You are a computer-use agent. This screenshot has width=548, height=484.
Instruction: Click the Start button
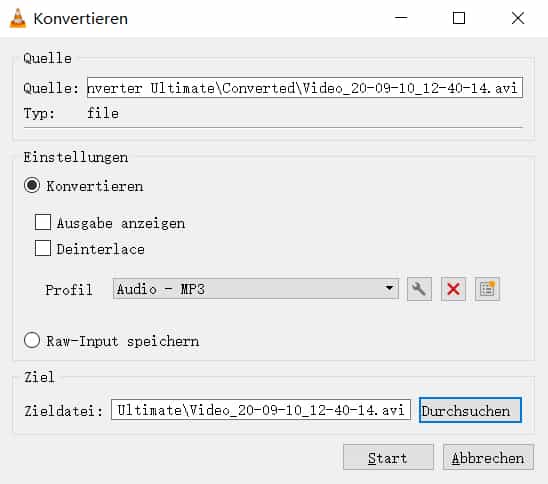coord(388,457)
